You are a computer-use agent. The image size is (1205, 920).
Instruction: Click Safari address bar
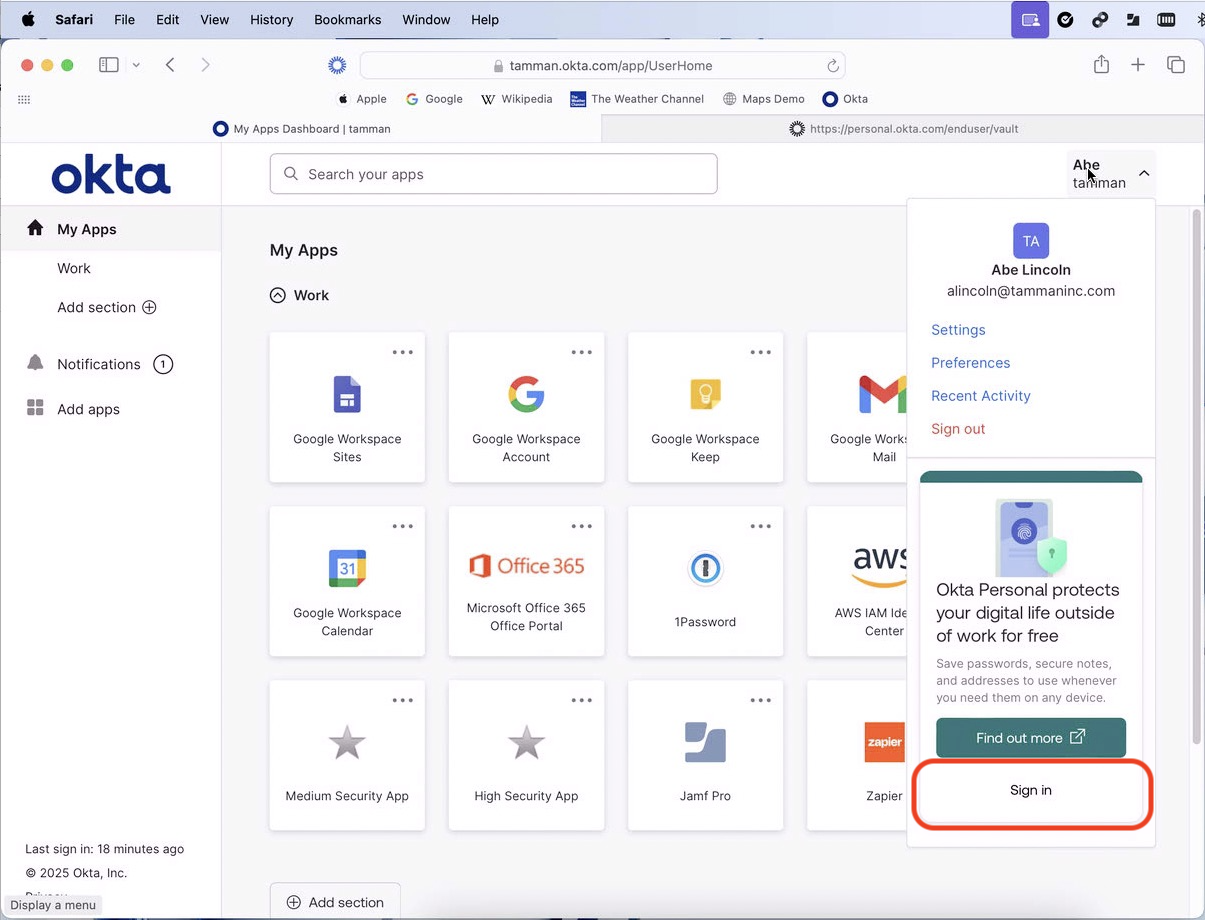click(x=602, y=66)
